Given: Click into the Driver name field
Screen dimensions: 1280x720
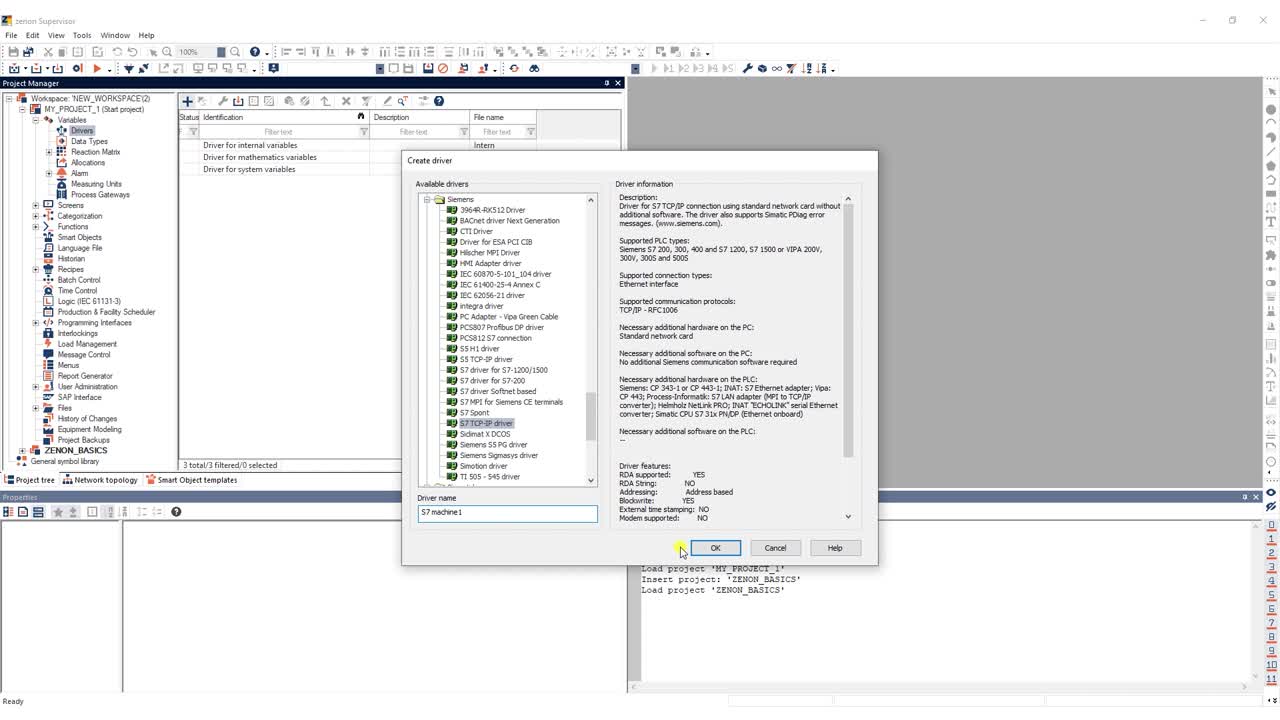Looking at the screenshot, I should (x=507, y=512).
